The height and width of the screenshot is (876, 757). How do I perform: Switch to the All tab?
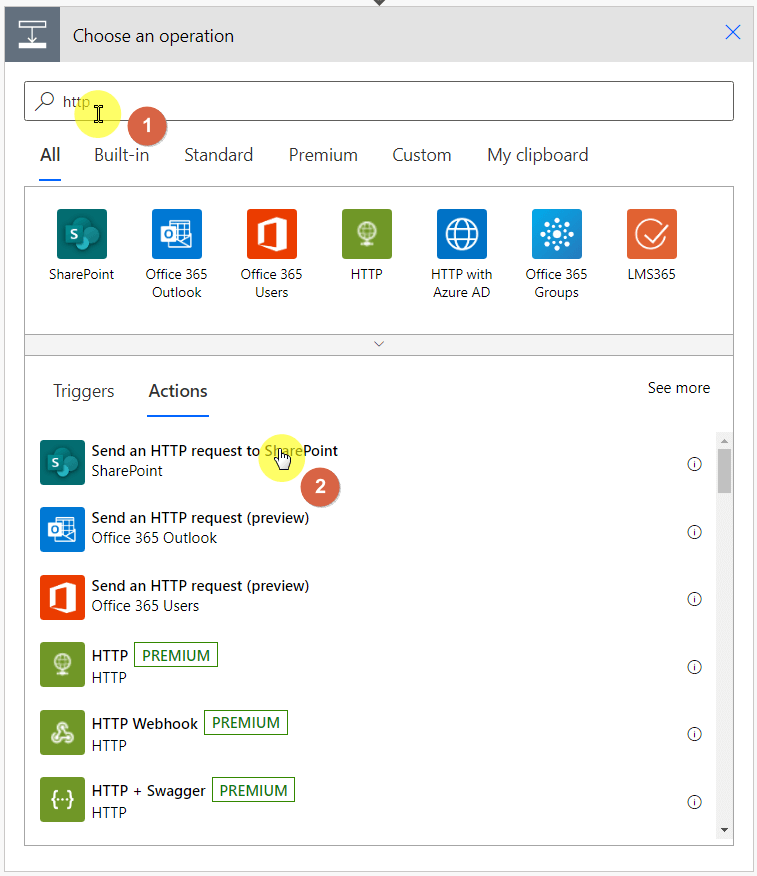[50, 155]
